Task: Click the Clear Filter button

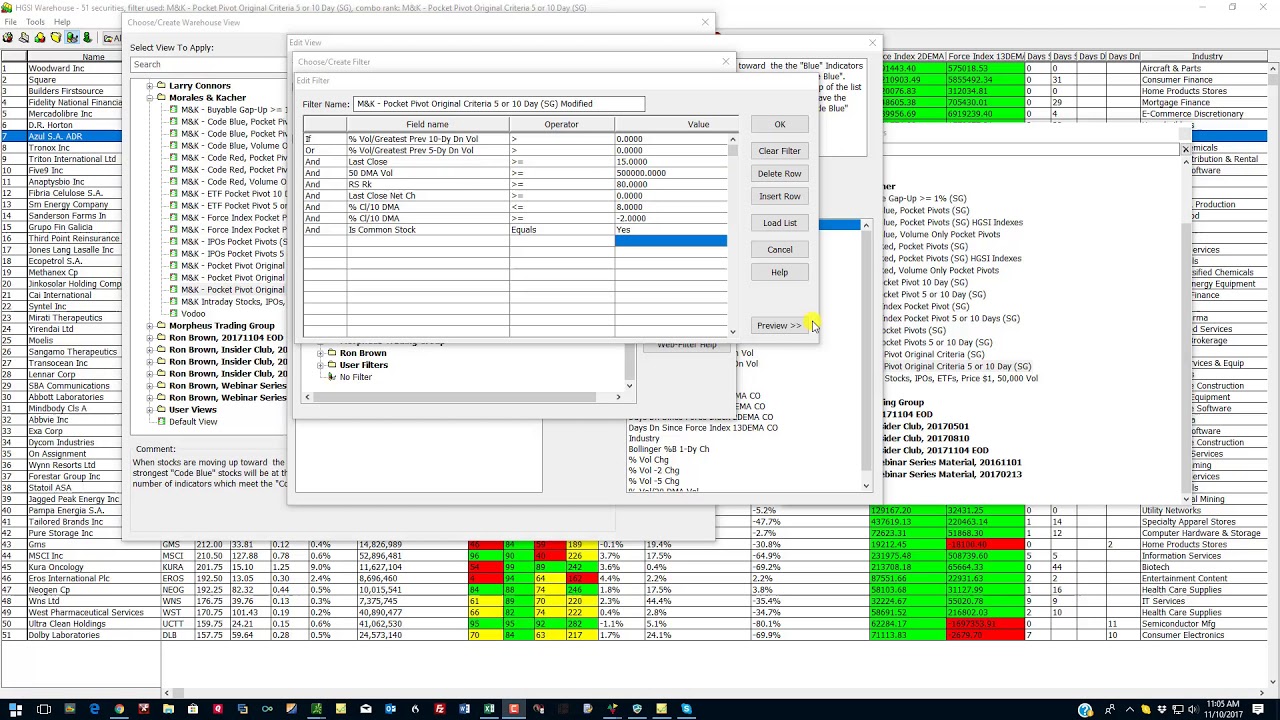Action: pyautogui.click(x=779, y=151)
